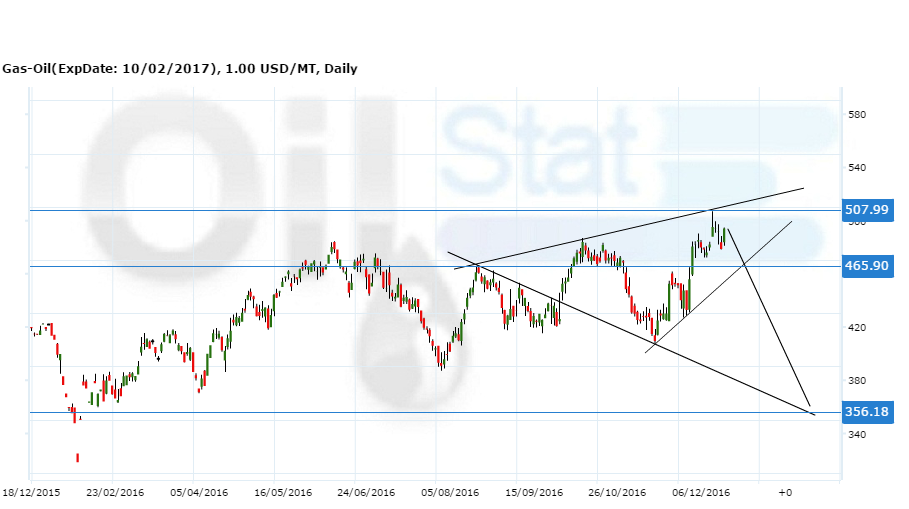Click the 507.99 price level label
909x509 pixels.
[x=866, y=210]
